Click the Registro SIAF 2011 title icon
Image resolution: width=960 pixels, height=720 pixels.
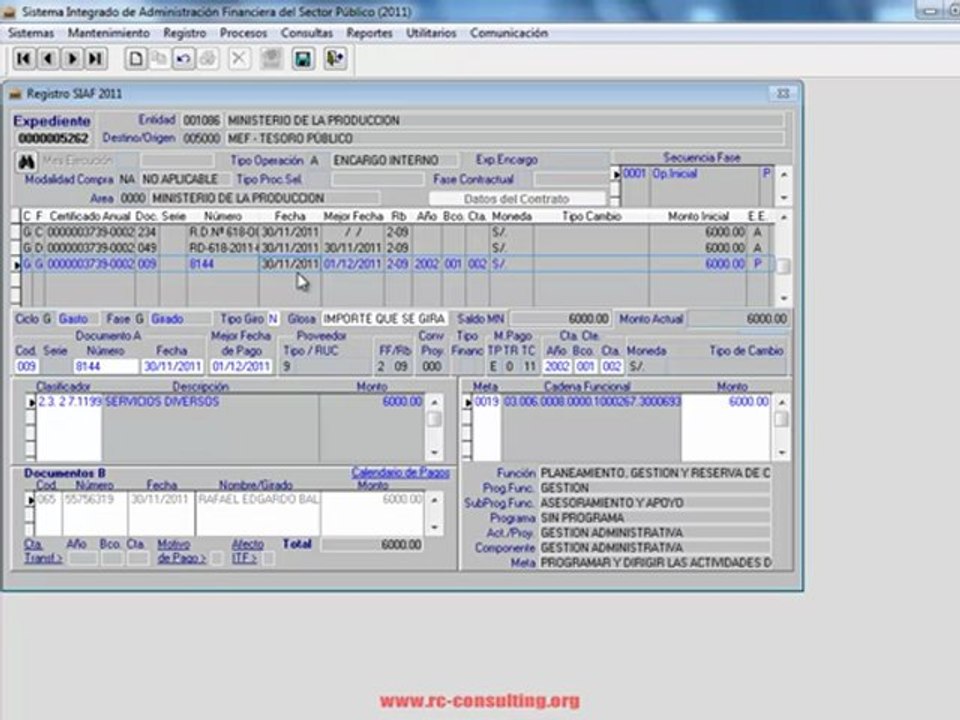[x=15, y=94]
